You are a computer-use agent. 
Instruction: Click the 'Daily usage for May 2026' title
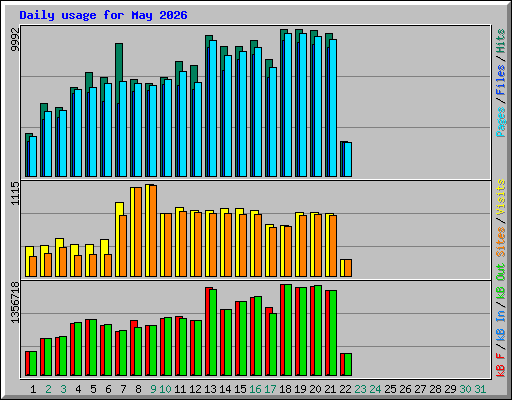[x=103, y=15]
